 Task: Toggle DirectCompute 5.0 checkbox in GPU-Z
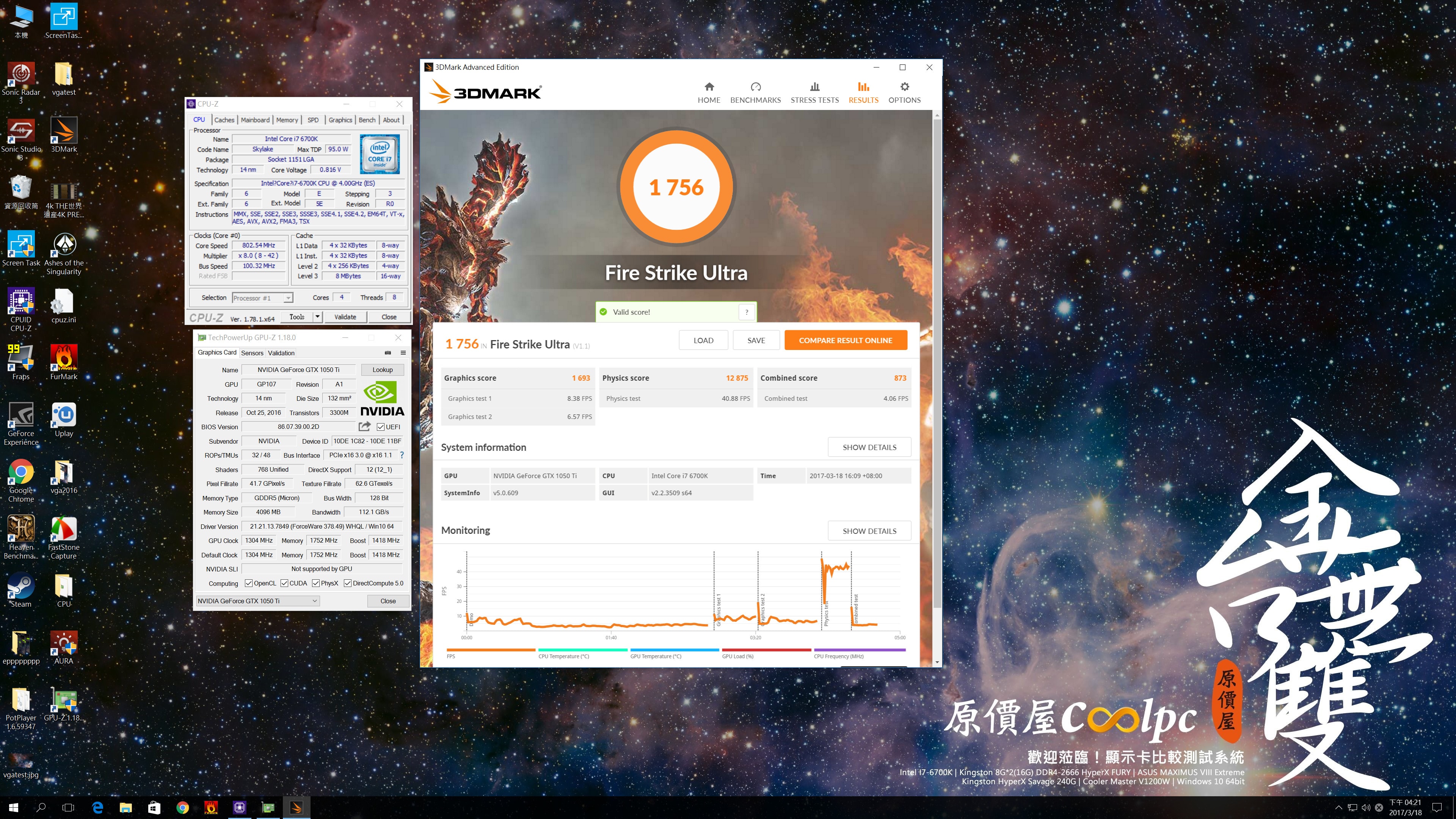[x=348, y=583]
